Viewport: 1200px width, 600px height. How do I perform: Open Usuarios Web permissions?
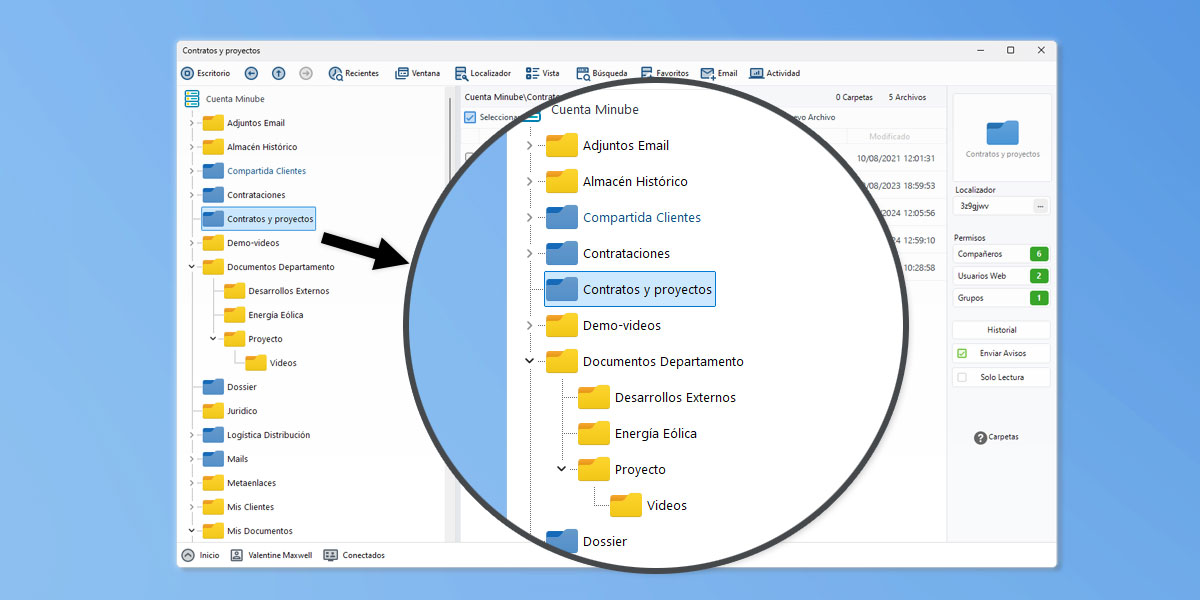tap(1002, 276)
